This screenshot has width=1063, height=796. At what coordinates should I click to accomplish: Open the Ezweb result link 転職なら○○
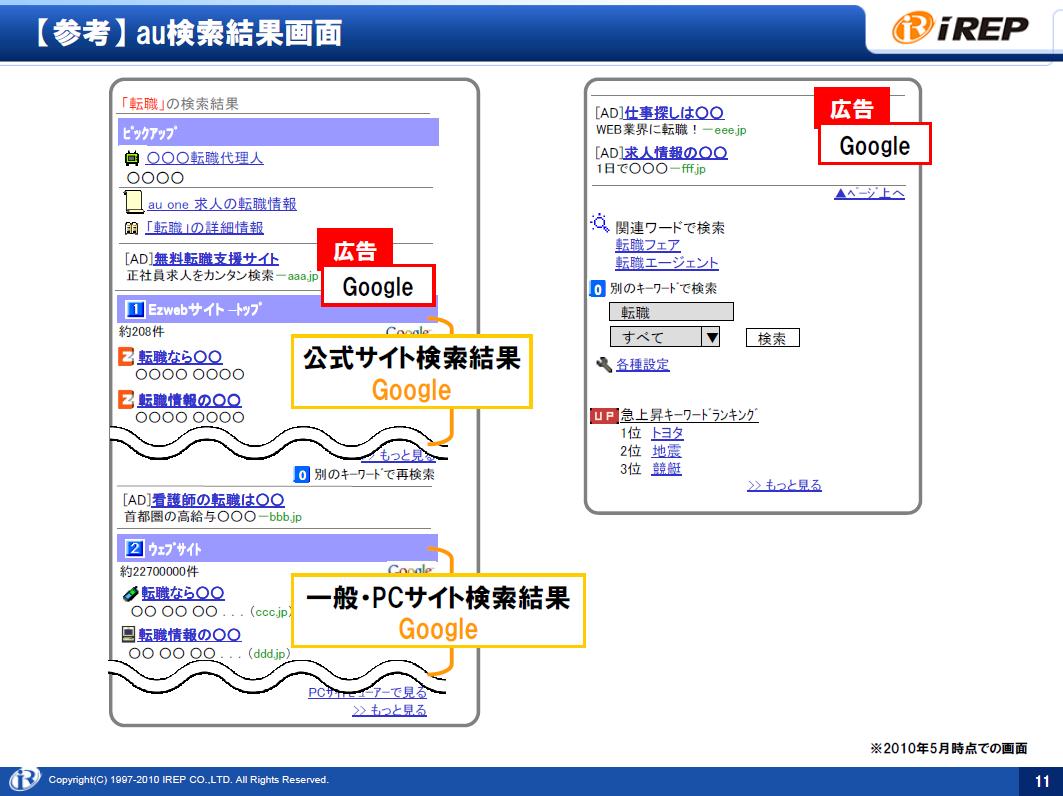coord(180,357)
